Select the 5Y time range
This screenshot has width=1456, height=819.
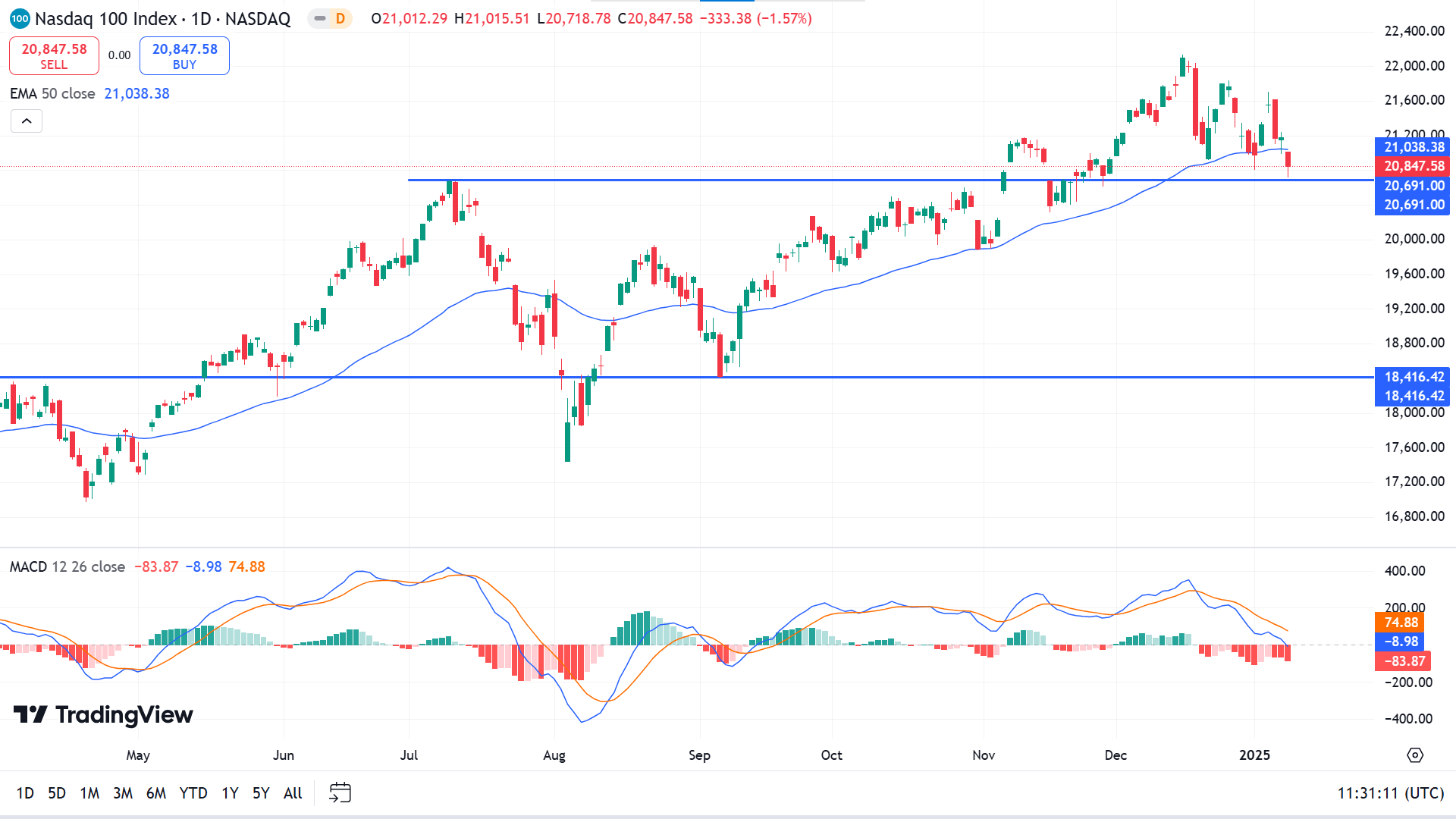click(x=261, y=793)
